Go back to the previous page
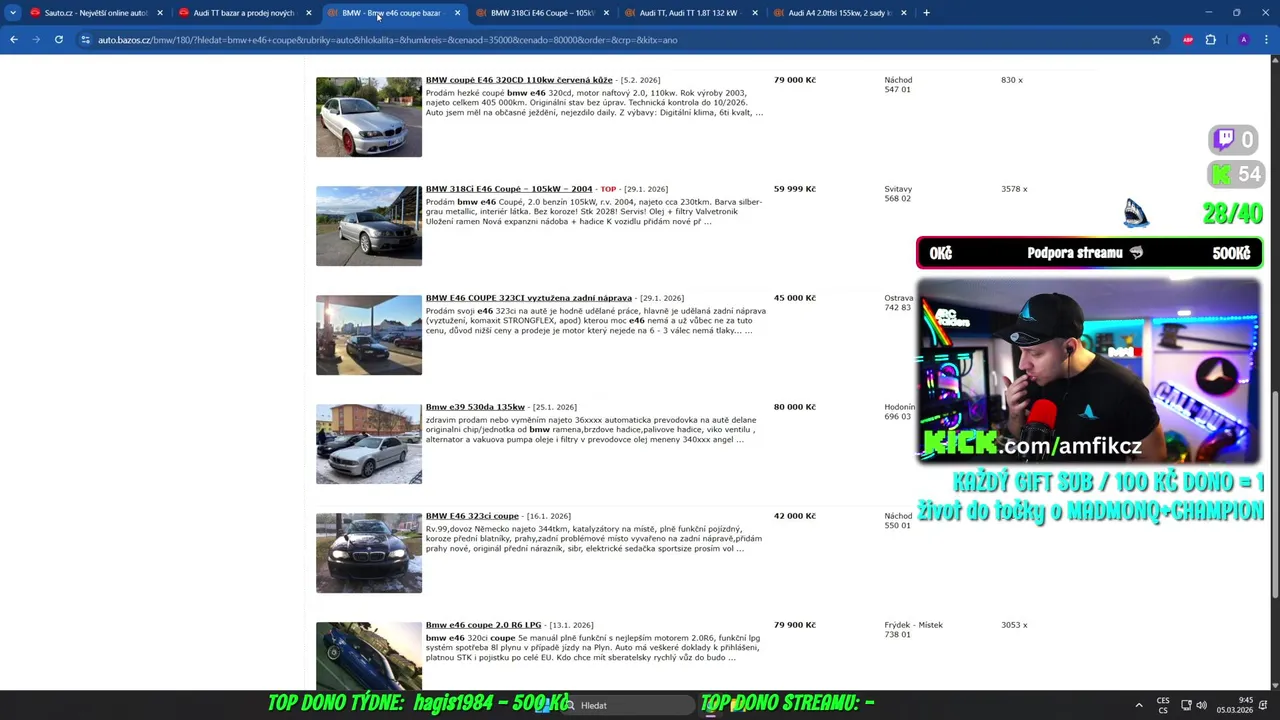 pos(14,40)
